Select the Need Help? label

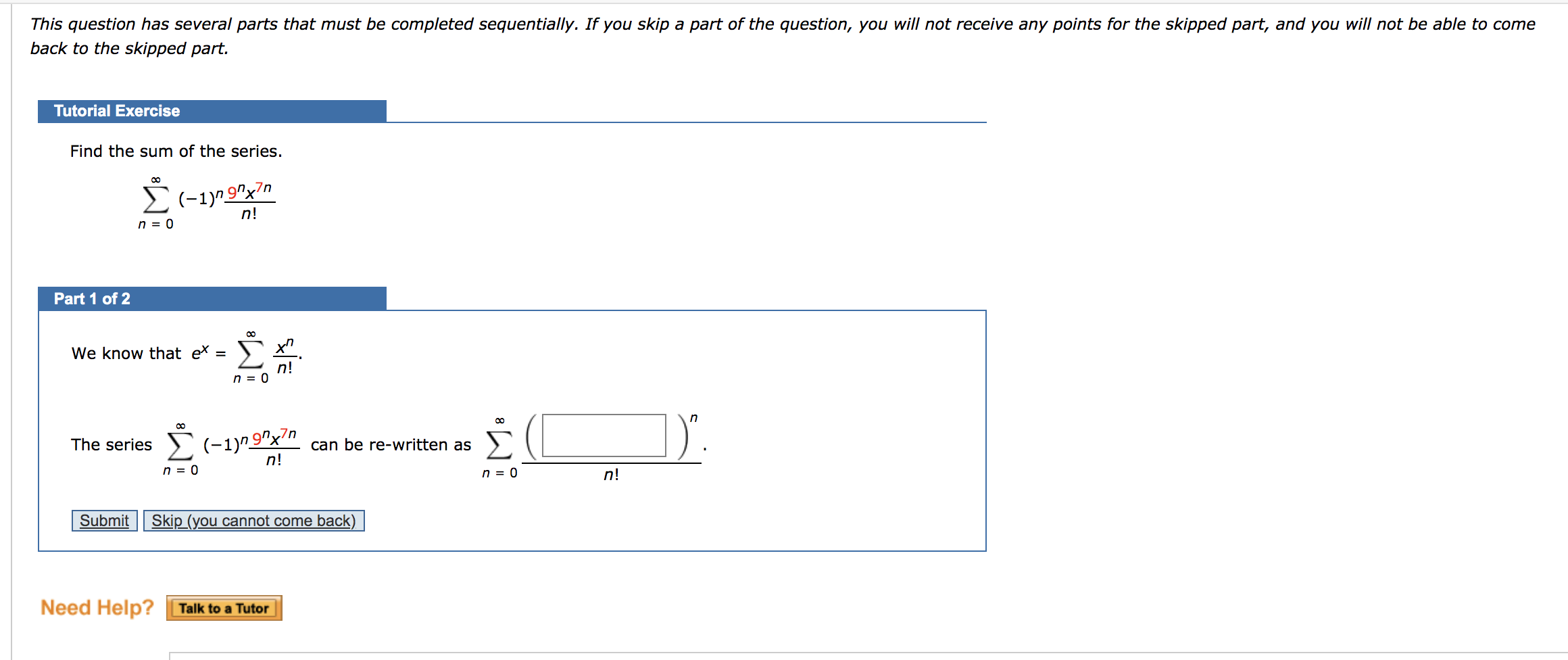click(x=97, y=607)
